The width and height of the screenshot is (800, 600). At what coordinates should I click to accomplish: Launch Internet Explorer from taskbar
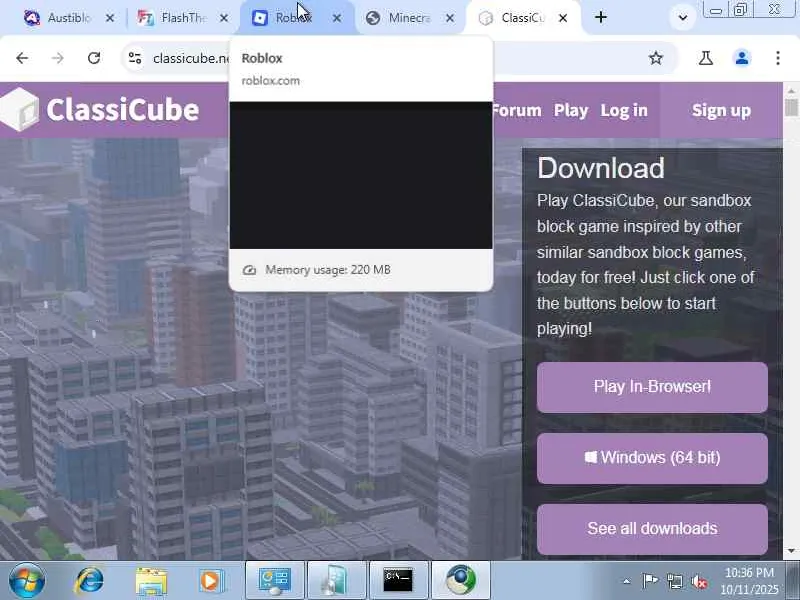click(89, 580)
